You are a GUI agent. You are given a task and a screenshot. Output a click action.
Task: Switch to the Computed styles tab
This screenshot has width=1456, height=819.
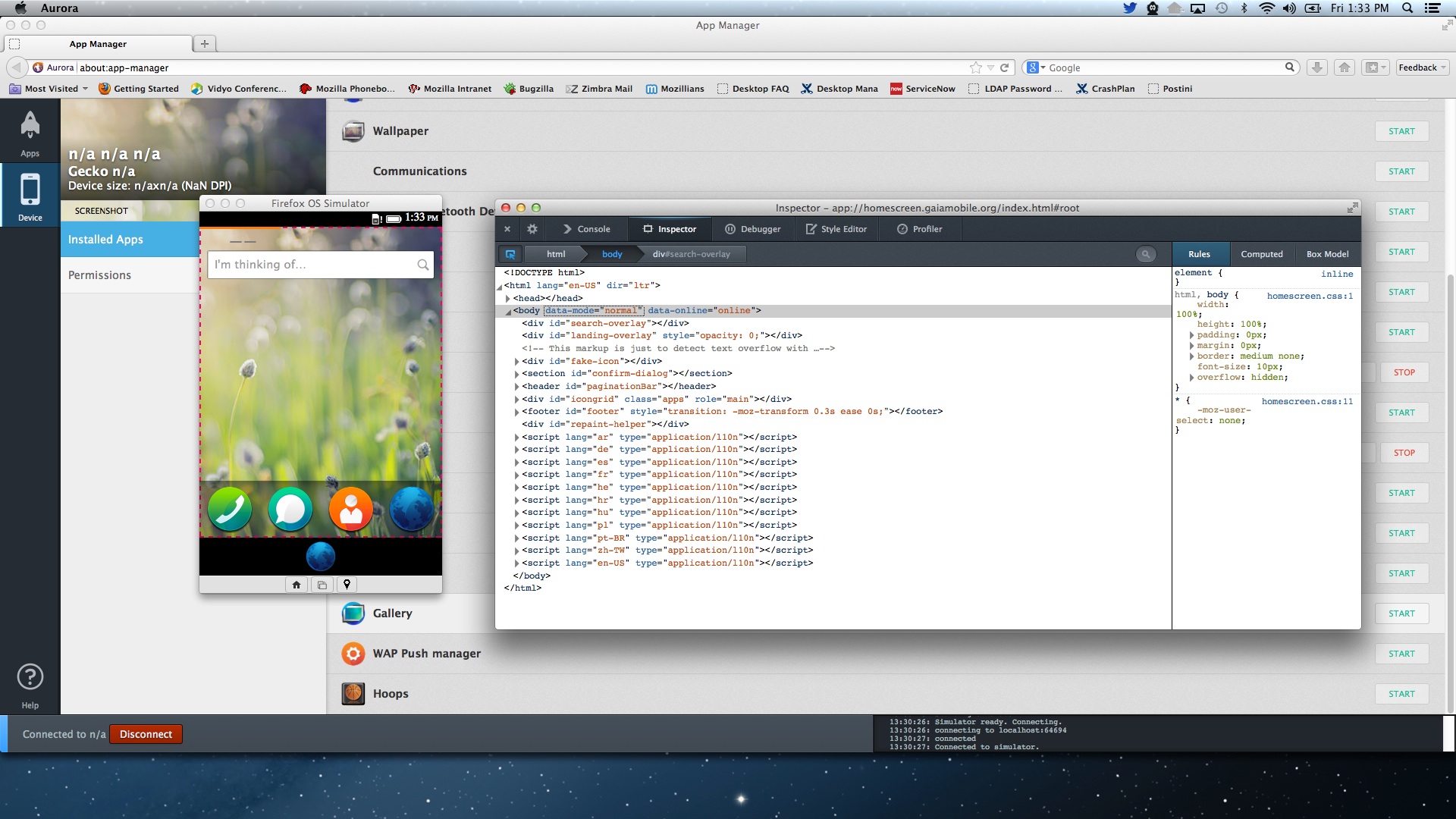(1261, 255)
